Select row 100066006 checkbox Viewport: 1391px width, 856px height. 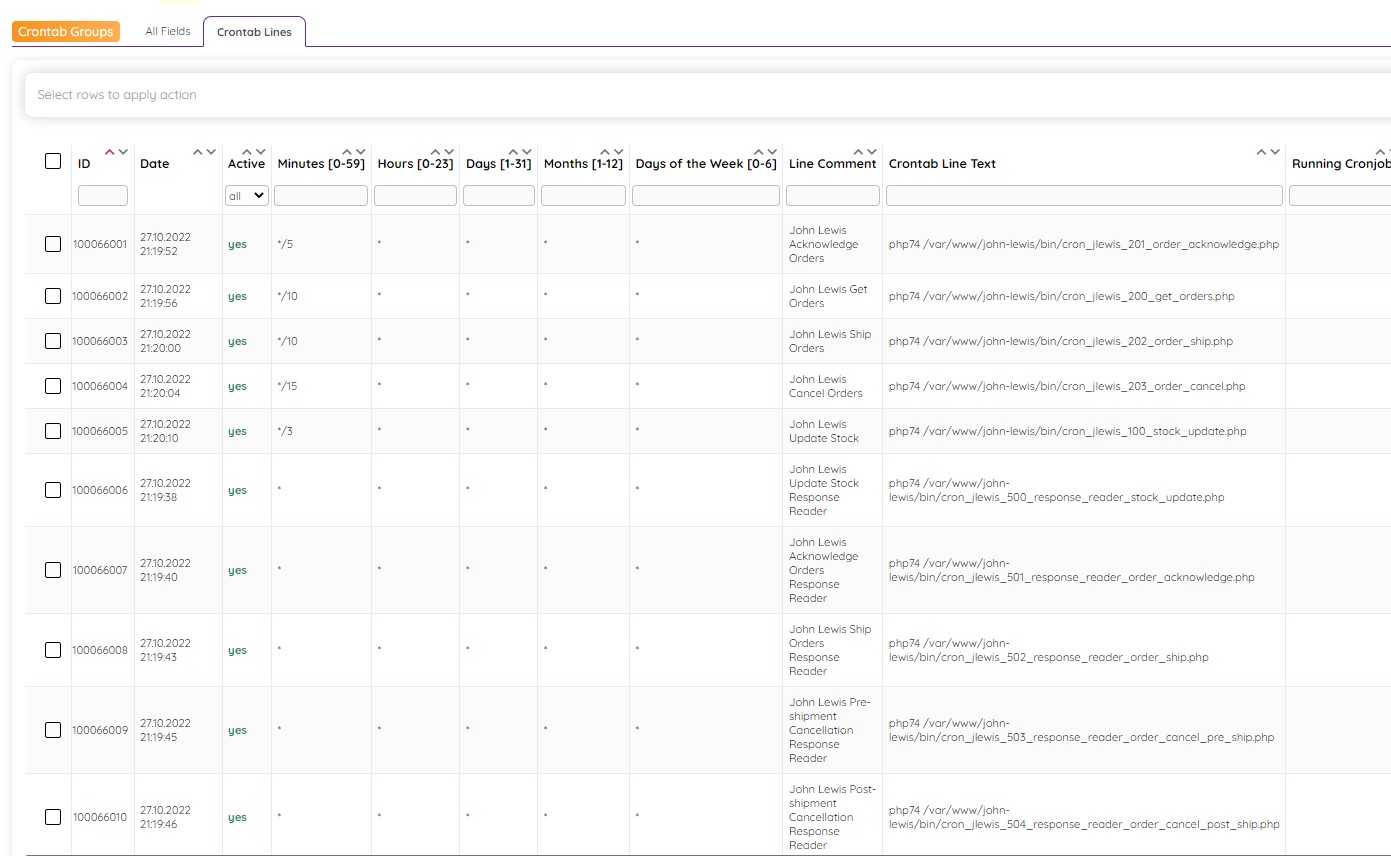[x=53, y=490]
